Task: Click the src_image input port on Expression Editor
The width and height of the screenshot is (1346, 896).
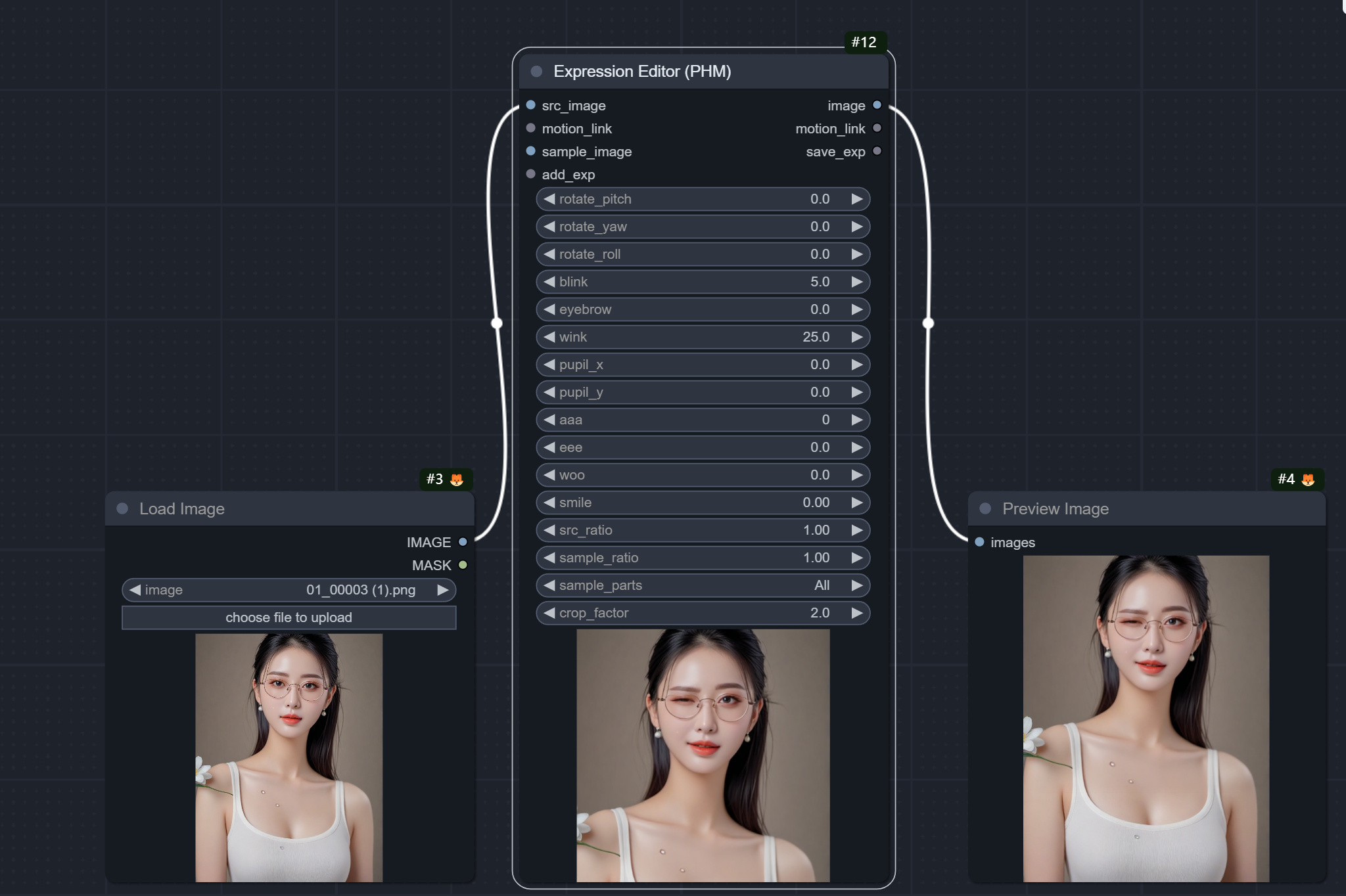Action: tap(530, 105)
